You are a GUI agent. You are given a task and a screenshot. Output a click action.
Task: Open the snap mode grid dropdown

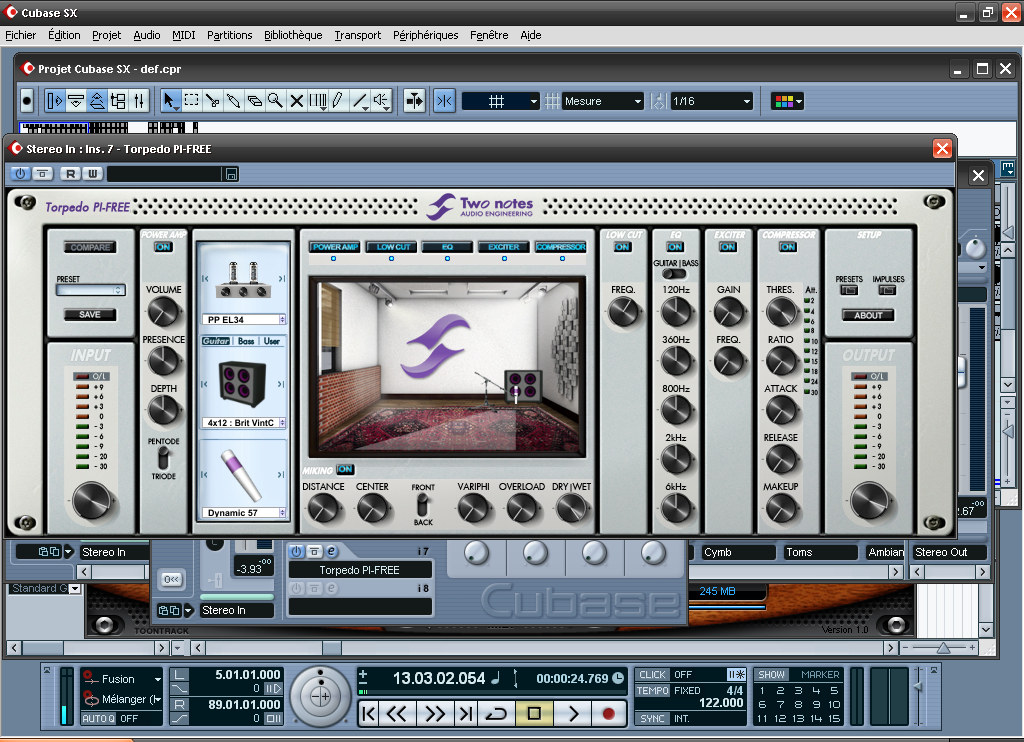501,101
